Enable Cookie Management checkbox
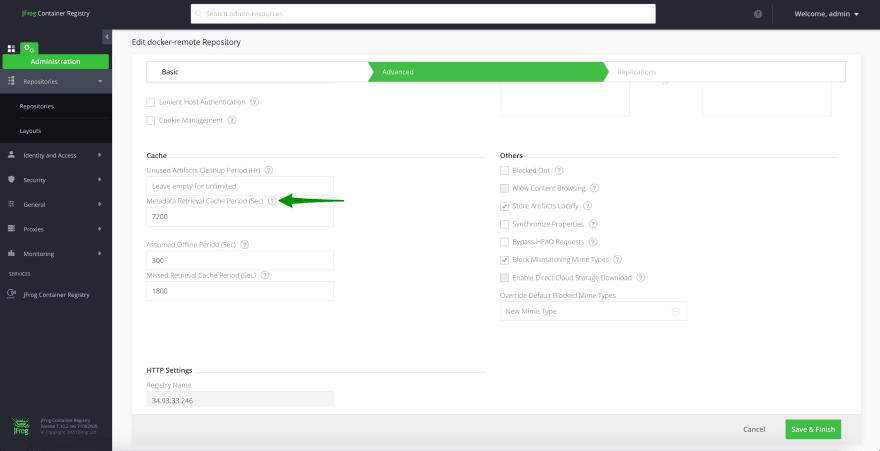The width and height of the screenshot is (880, 451). point(150,120)
